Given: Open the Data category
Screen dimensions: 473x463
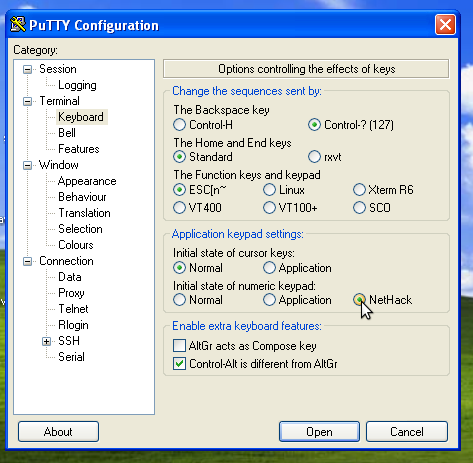Looking at the screenshot, I should click(x=70, y=277).
